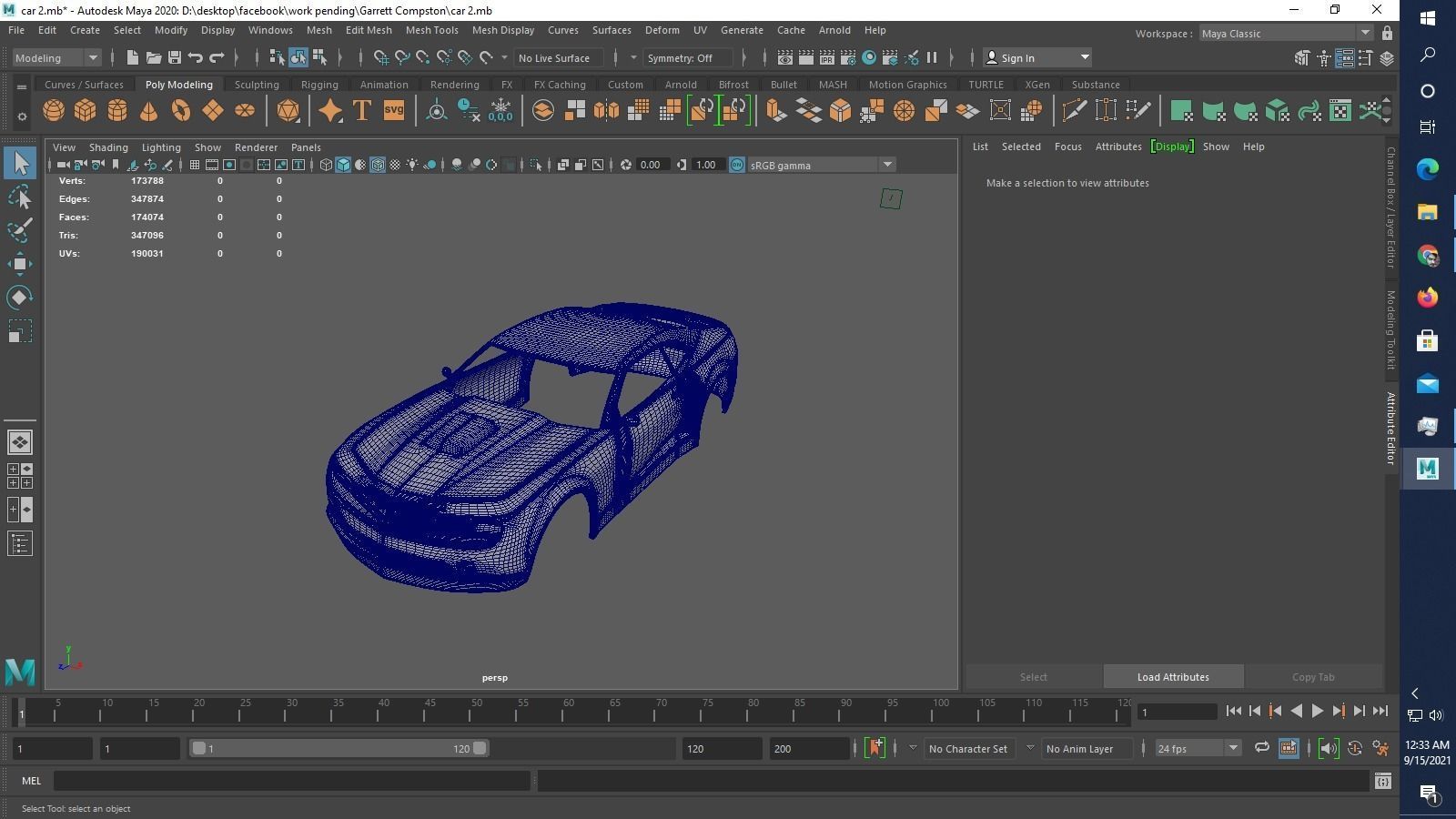Image resolution: width=1456 pixels, height=819 pixels.
Task: Select the arrow Select tool in toolbox
Action: click(x=20, y=163)
